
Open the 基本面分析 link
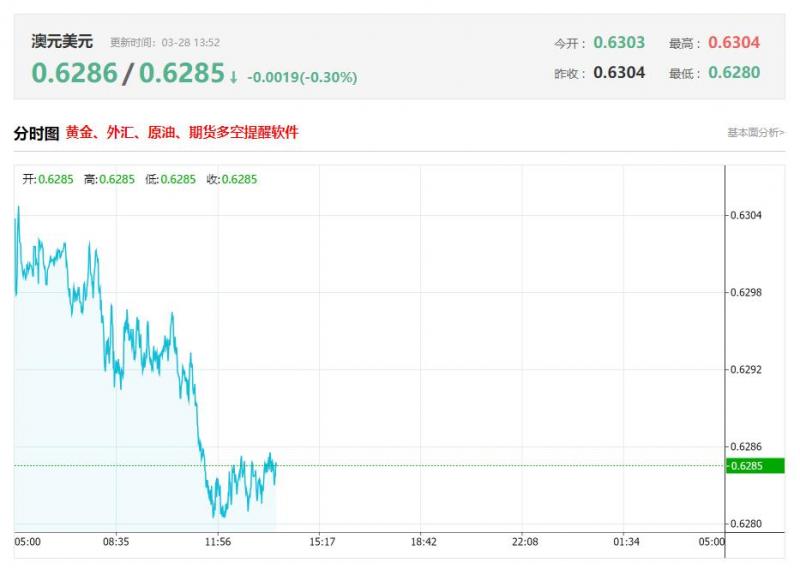pyautogui.click(x=755, y=133)
